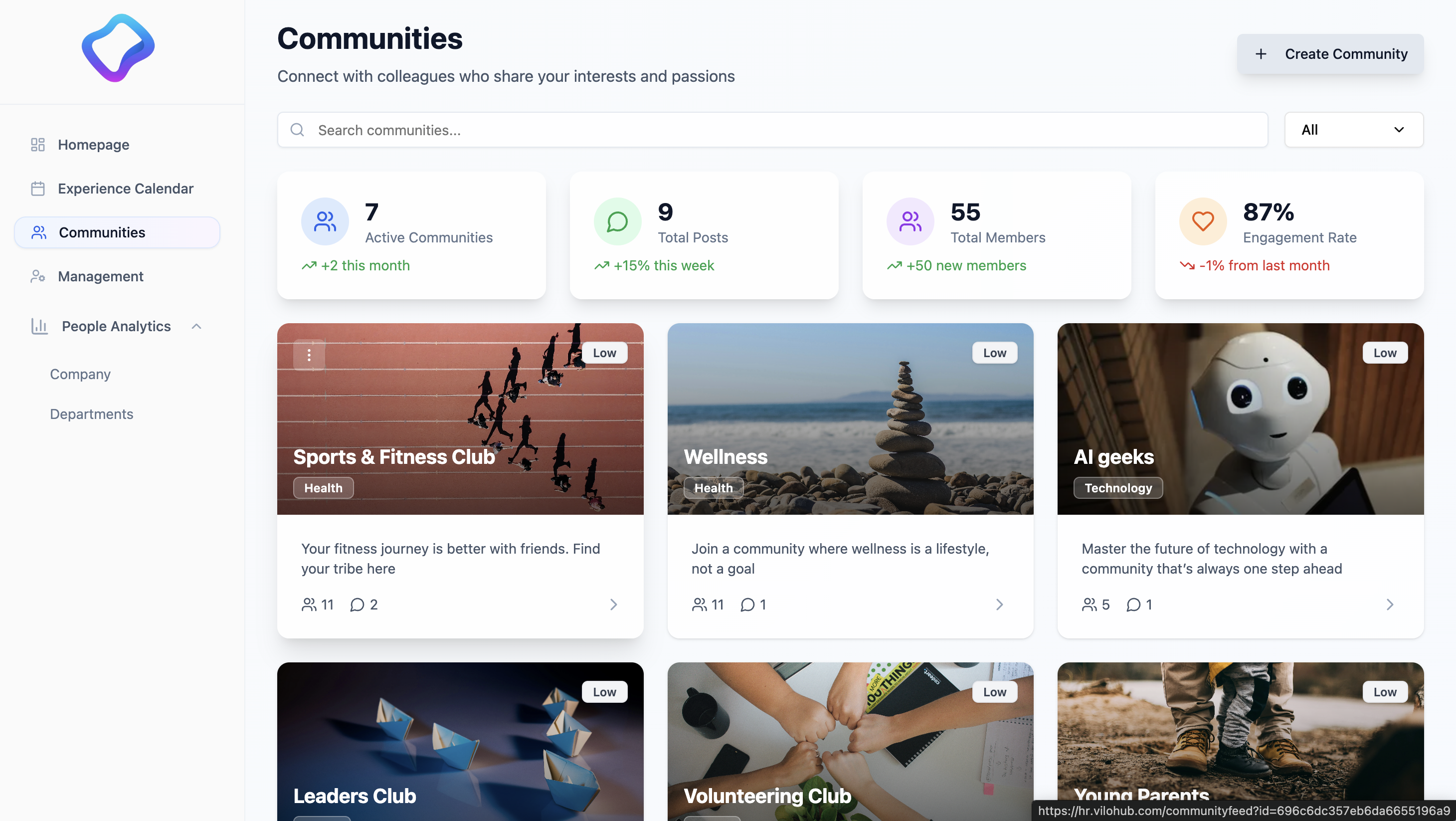Click the Total Posts speech bubble icon
Image resolution: width=1456 pixels, height=821 pixels.
click(618, 221)
